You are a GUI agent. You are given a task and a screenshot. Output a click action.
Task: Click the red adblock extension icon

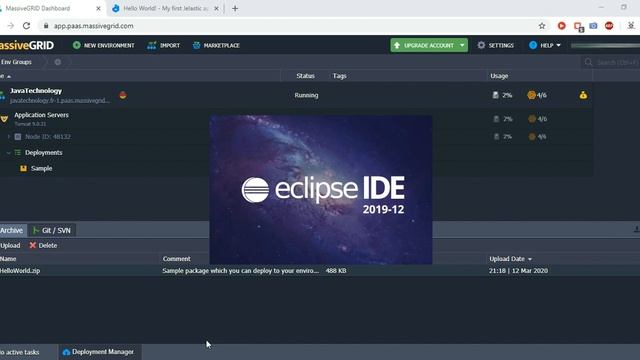609,26
